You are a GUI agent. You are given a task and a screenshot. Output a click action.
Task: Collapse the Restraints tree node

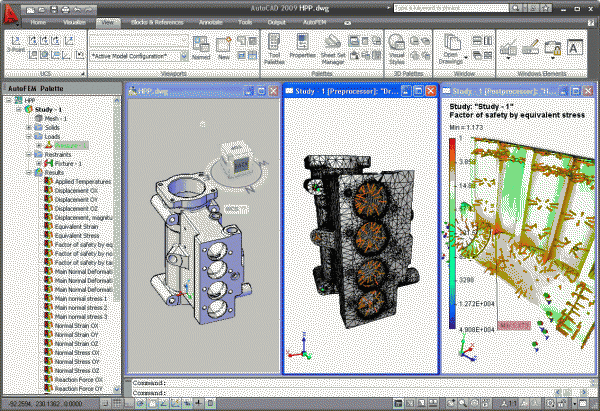(x=29, y=155)
